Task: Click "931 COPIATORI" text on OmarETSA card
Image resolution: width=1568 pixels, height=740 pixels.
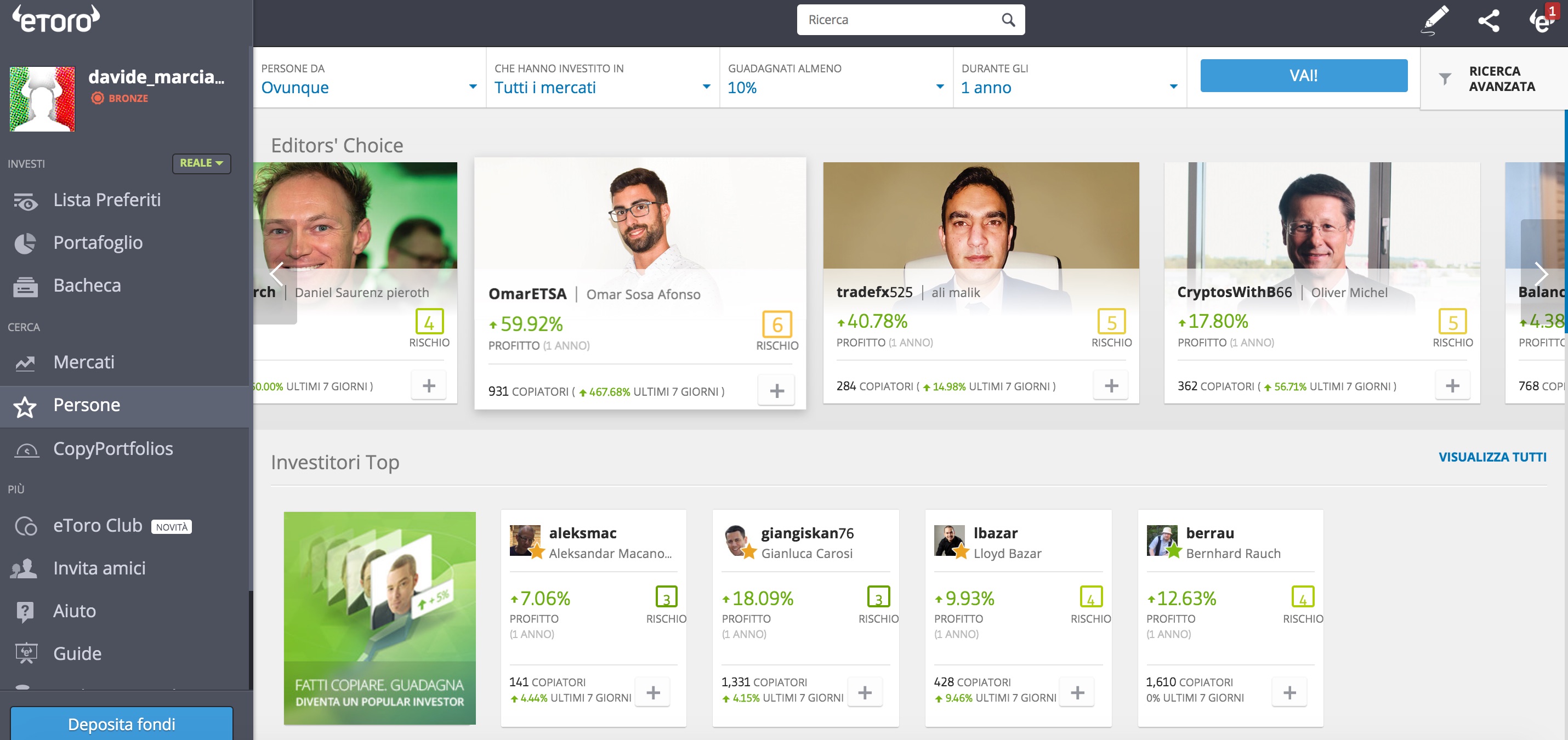Action: (x=529, y=392)
